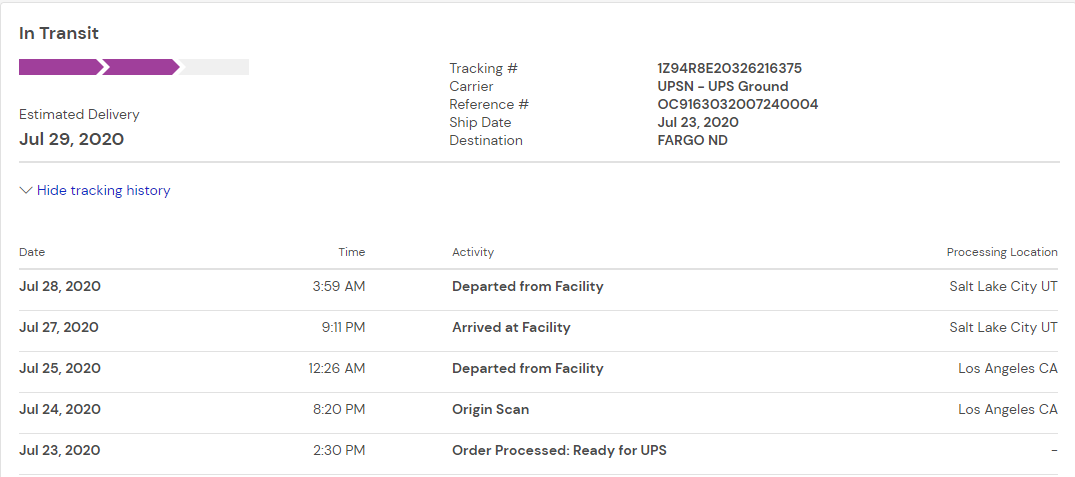
Task: Click the Jul 29, 2020 estimated delivery date
Action: point(71,139)
